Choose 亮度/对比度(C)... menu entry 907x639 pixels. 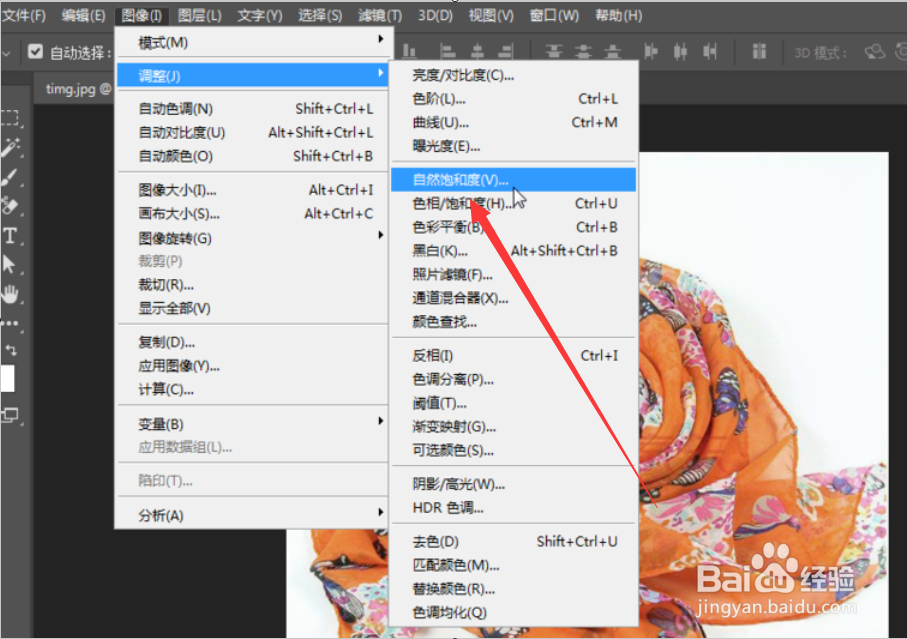click(x=513, y=75)
